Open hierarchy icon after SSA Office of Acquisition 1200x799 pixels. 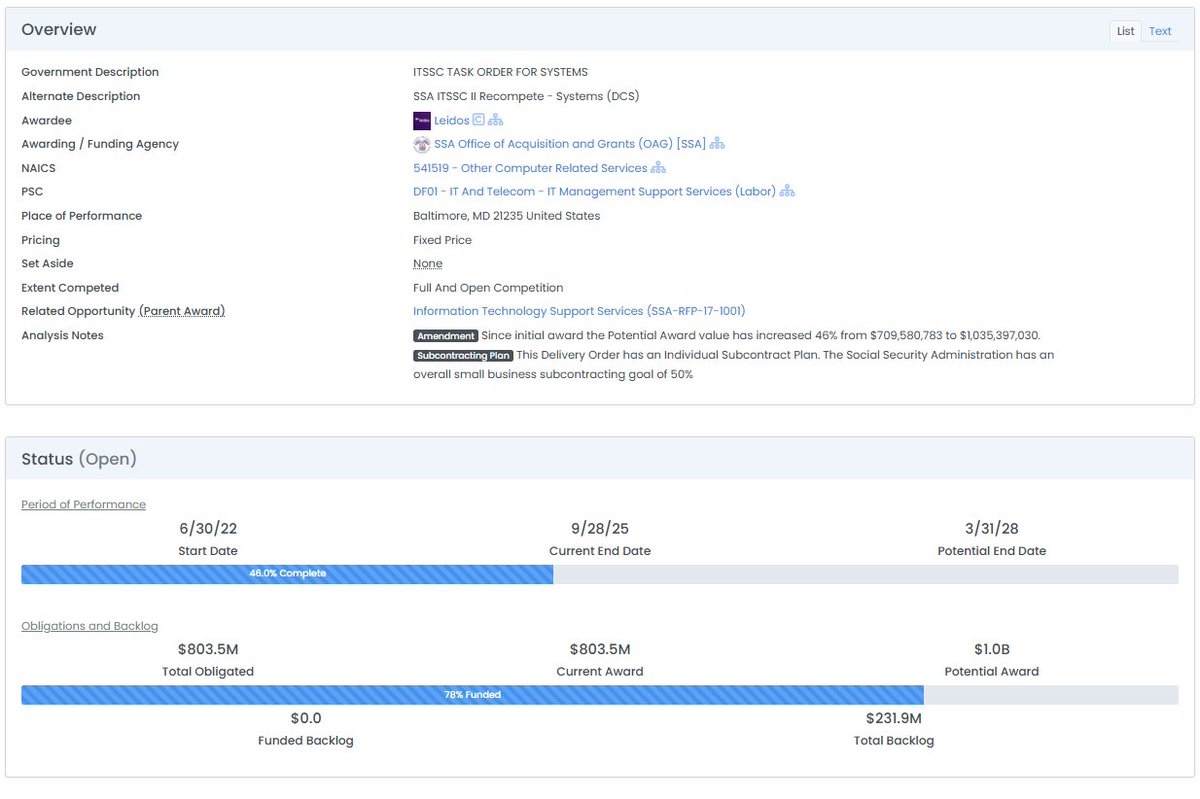[x=717, y=144]
